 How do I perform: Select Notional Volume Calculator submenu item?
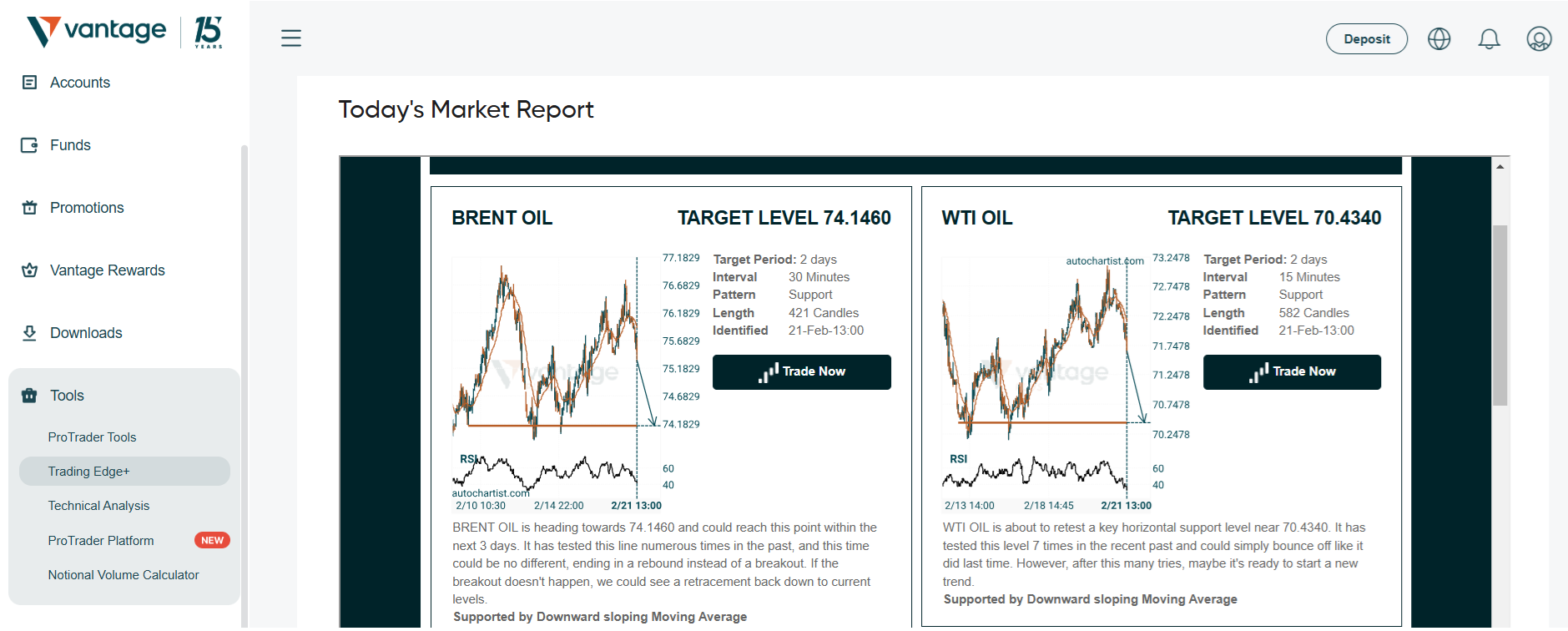click(x=124, y=575)
